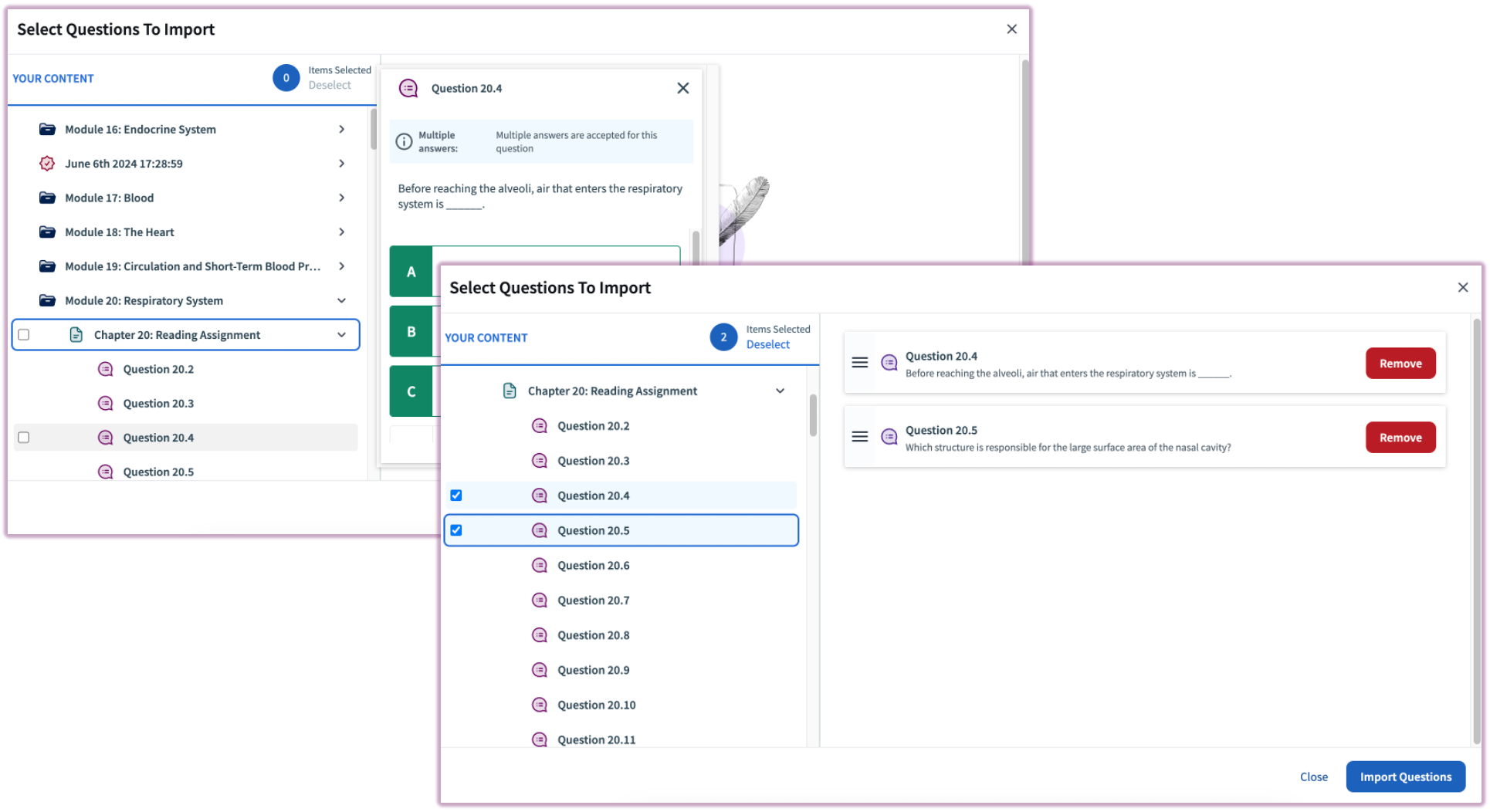Click the Items Selected count badge
1490x812 pixels.
tap(723, 337)
